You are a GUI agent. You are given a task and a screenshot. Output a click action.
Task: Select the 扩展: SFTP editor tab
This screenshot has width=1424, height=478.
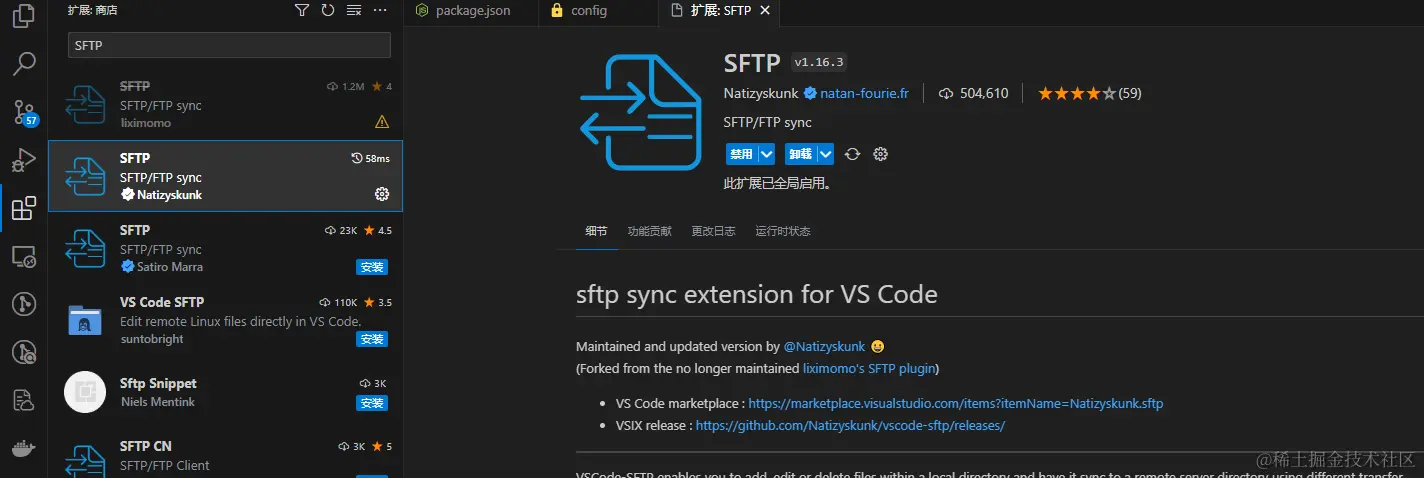[720, 11]
